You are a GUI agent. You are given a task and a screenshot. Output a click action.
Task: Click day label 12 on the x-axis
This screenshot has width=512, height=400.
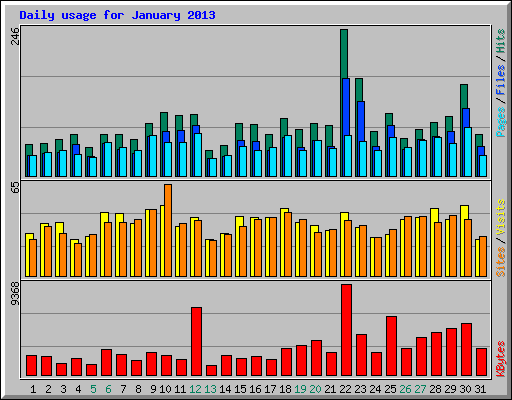[195, 389]
